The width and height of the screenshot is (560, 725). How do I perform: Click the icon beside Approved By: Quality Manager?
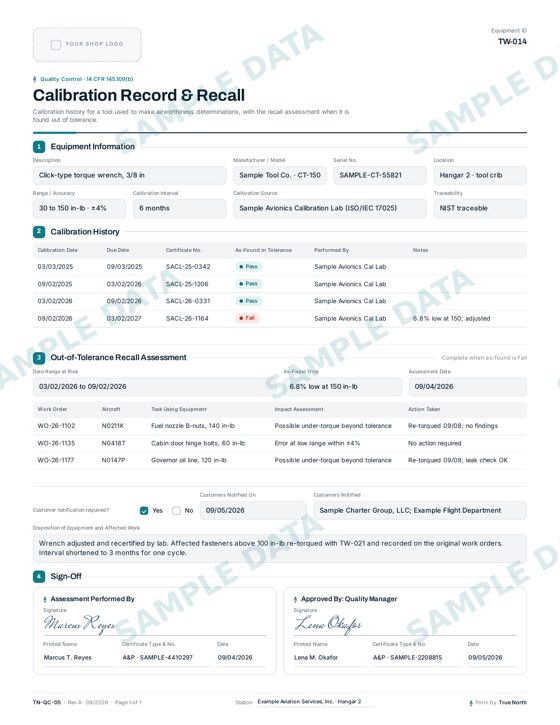[x=295, y=599]
